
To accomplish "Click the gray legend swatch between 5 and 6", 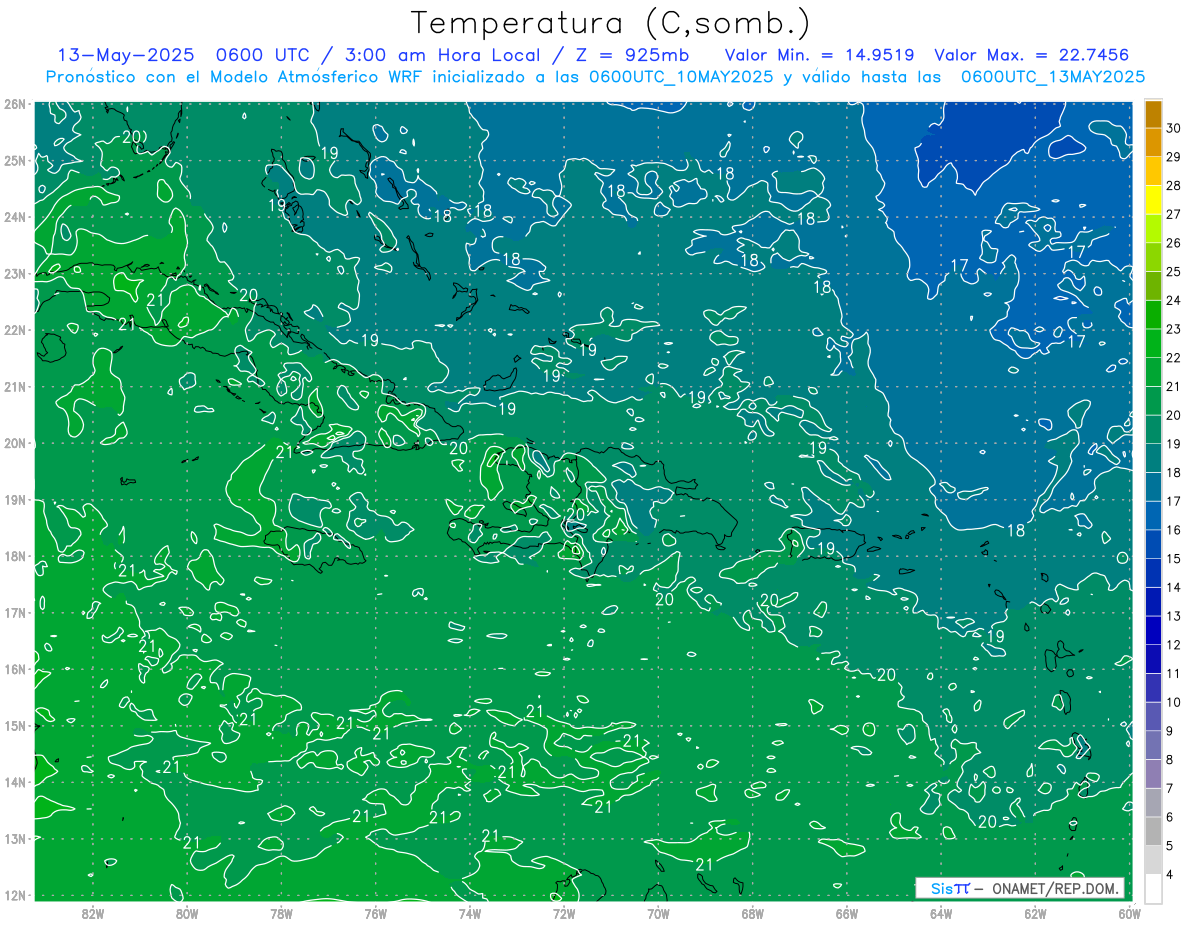I will click(x=1154, y=831).
